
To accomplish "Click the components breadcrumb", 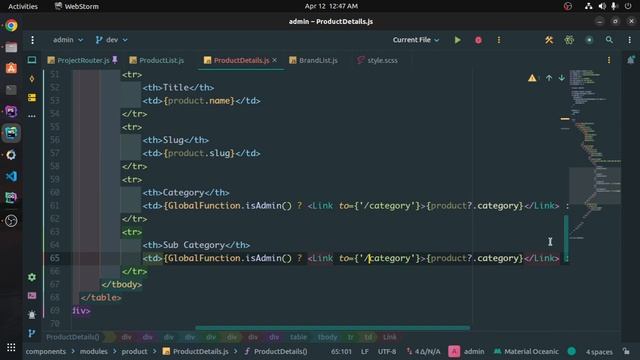I will click(x=46, y=351).
